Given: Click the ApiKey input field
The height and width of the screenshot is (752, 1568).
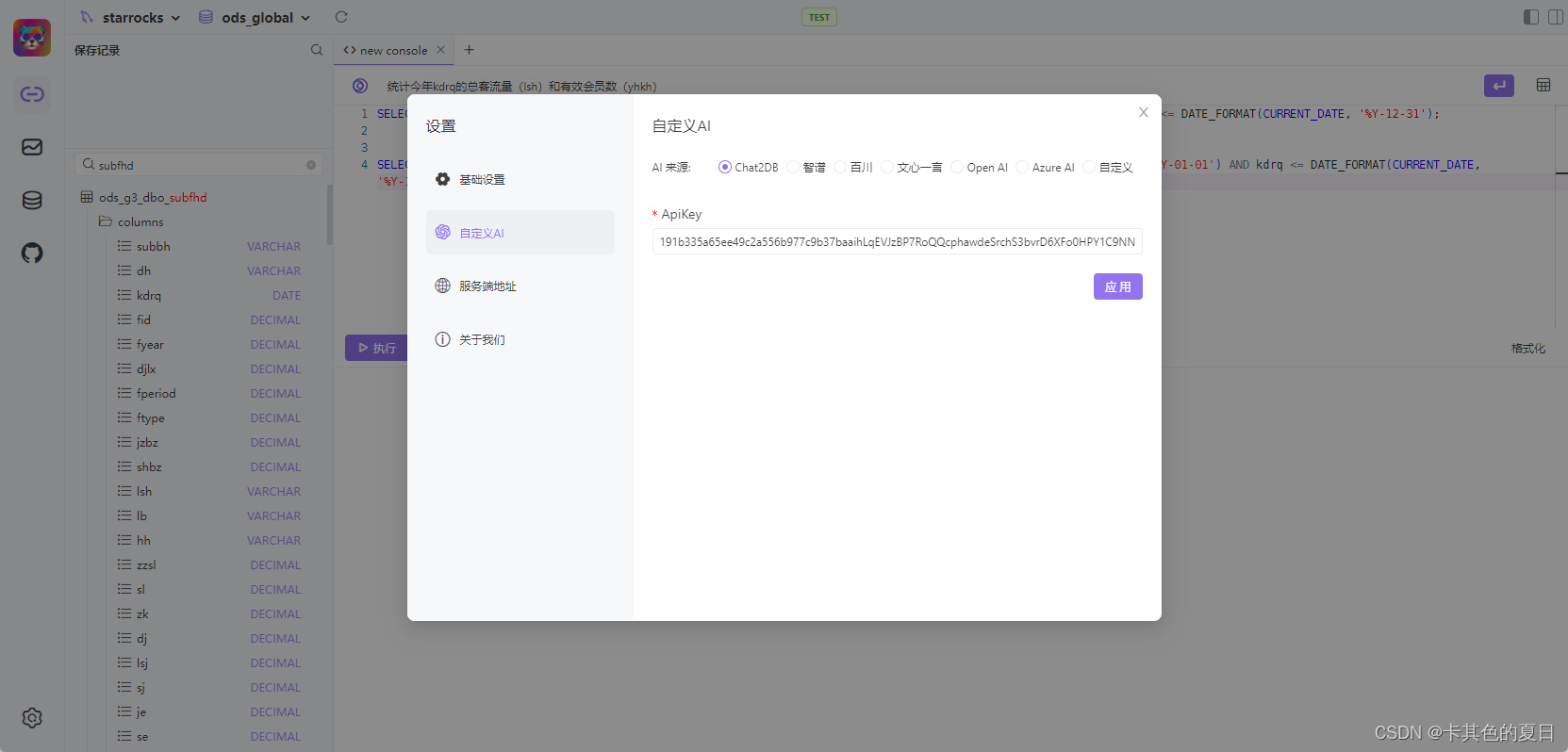Looking at the screenshot, I should pyautogui.click(x=898, y=241).
